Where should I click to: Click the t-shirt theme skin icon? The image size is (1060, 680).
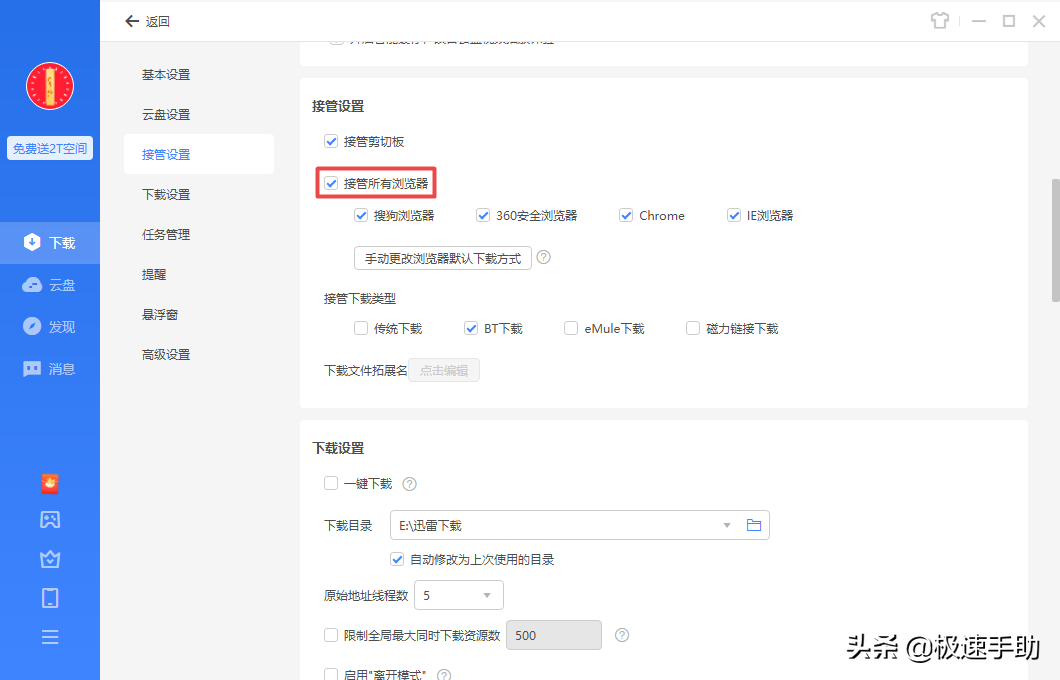[x=940, y=20]
